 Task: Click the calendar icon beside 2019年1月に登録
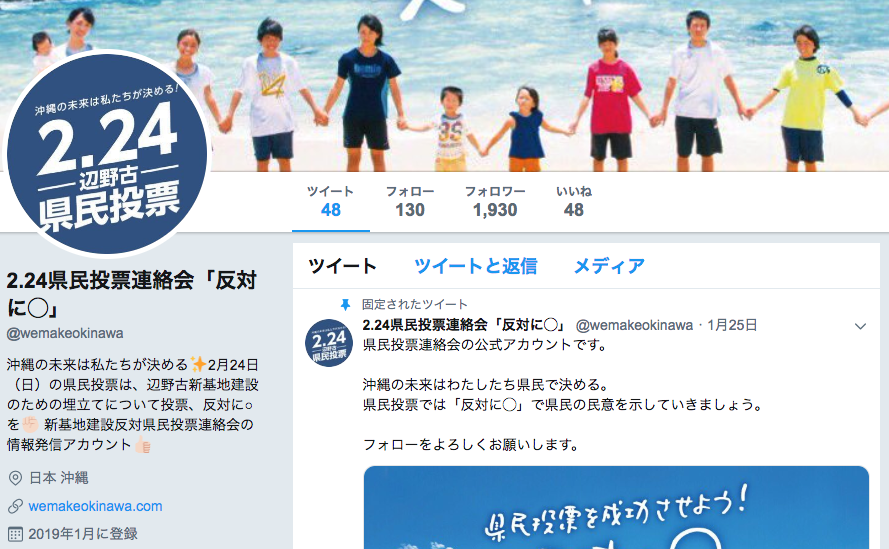pyautogui.click(x=15, y=534)
